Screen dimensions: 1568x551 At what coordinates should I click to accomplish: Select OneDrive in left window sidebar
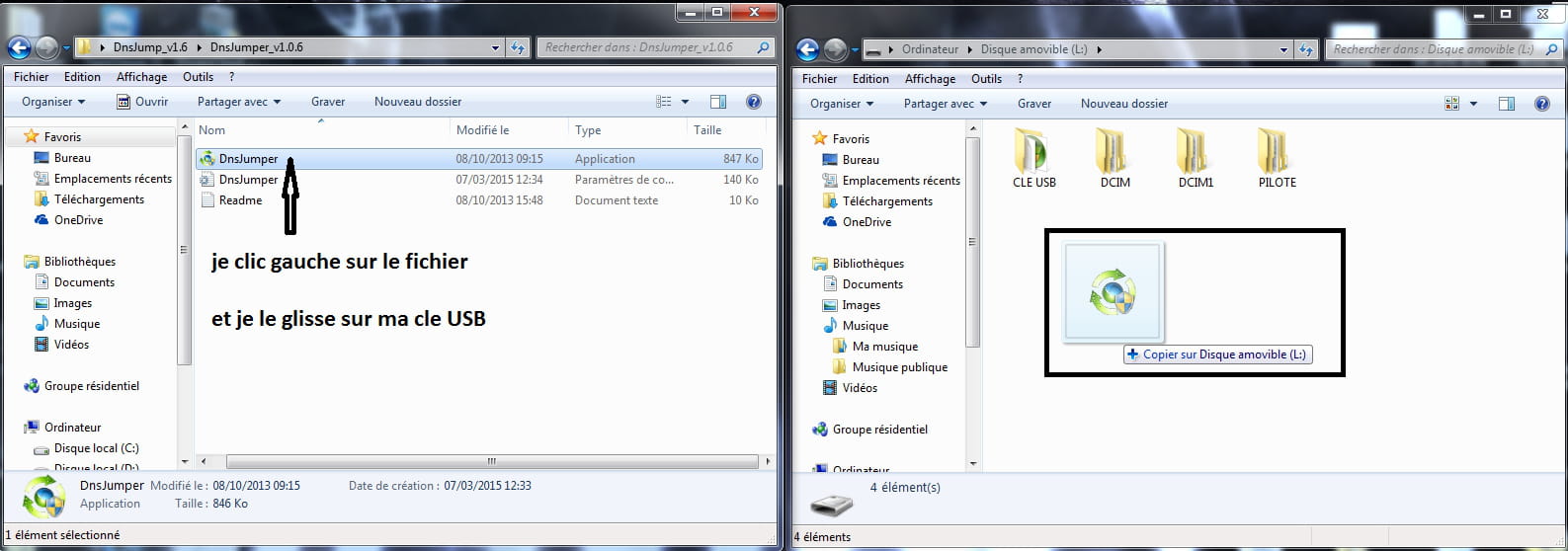(x=68, y=220)
